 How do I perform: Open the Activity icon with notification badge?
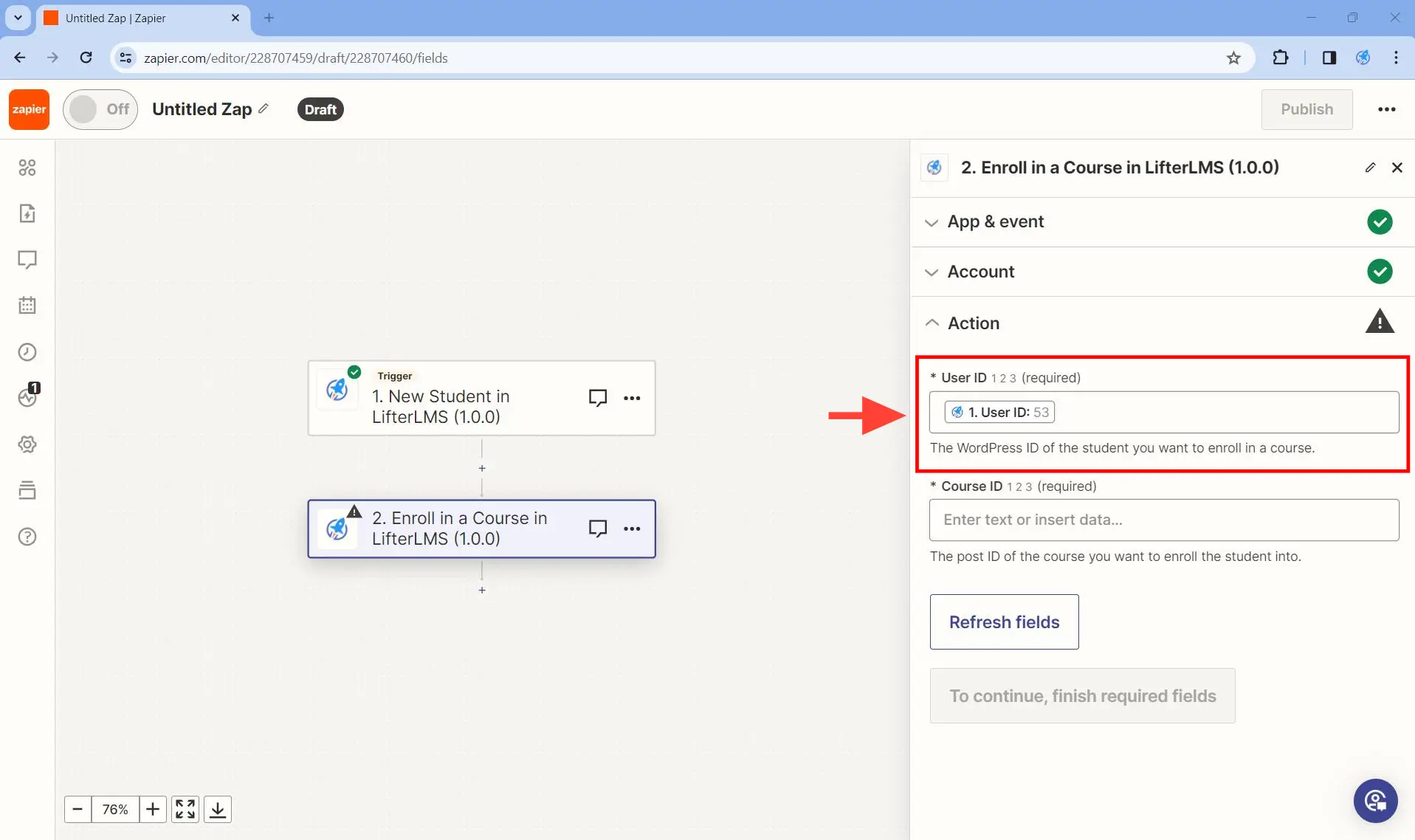point(28,398)
